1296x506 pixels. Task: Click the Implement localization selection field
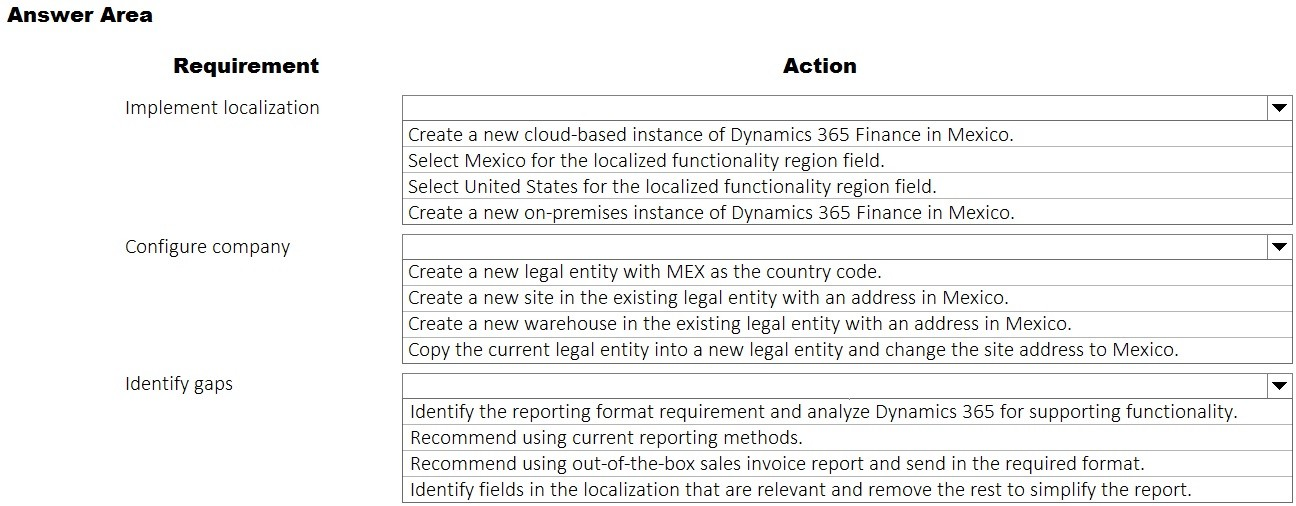coord(834,108)
